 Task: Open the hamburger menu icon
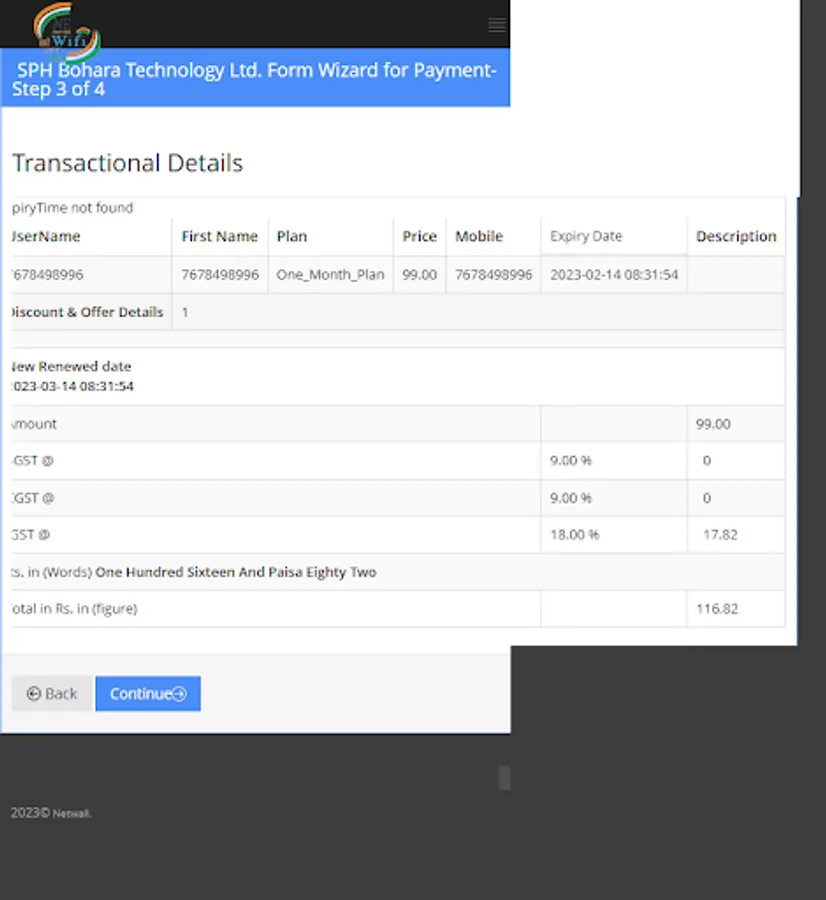pos(497,25)
